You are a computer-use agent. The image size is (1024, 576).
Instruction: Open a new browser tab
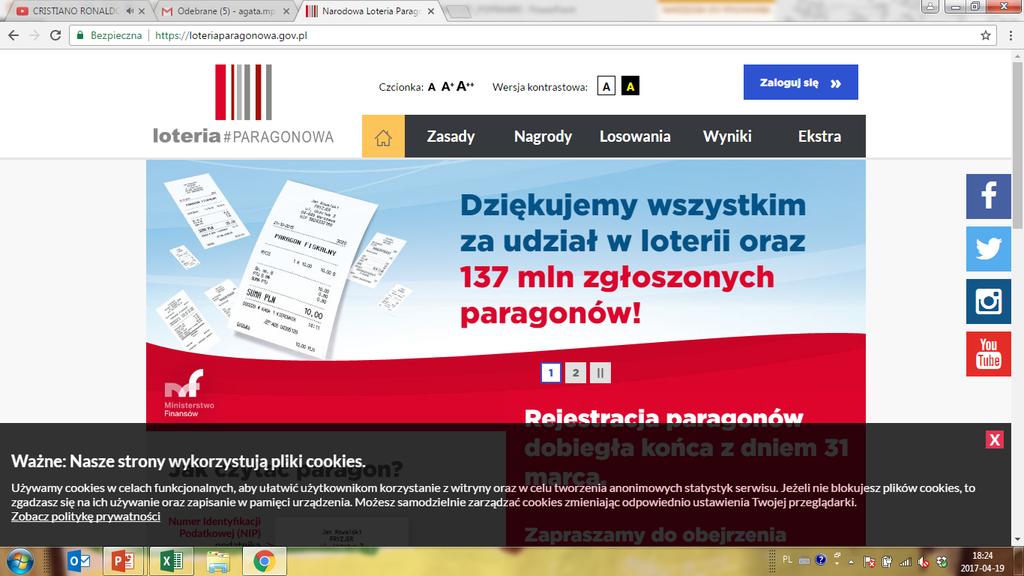pyautogui.click(x=458, y=11)
